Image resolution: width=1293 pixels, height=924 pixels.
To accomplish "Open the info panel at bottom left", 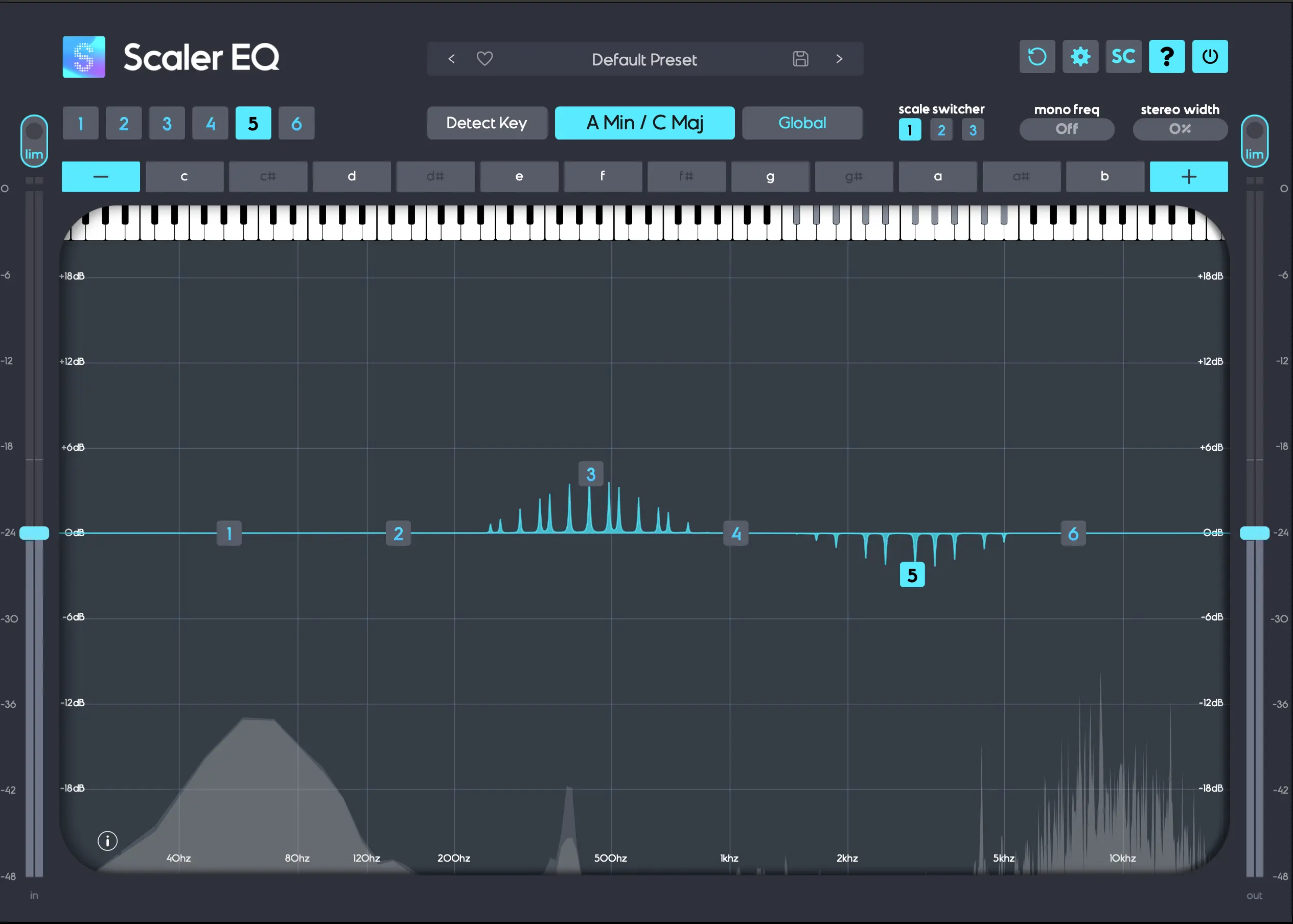I will [x=107, y=841].
